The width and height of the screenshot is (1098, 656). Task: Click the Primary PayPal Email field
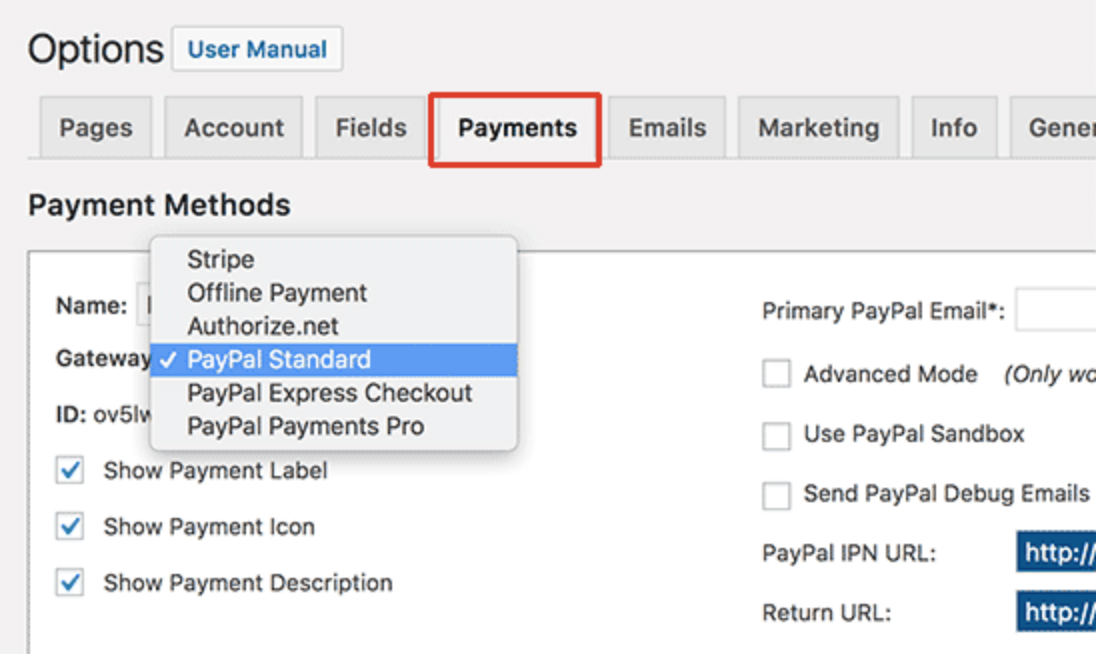coord(1056,311)
